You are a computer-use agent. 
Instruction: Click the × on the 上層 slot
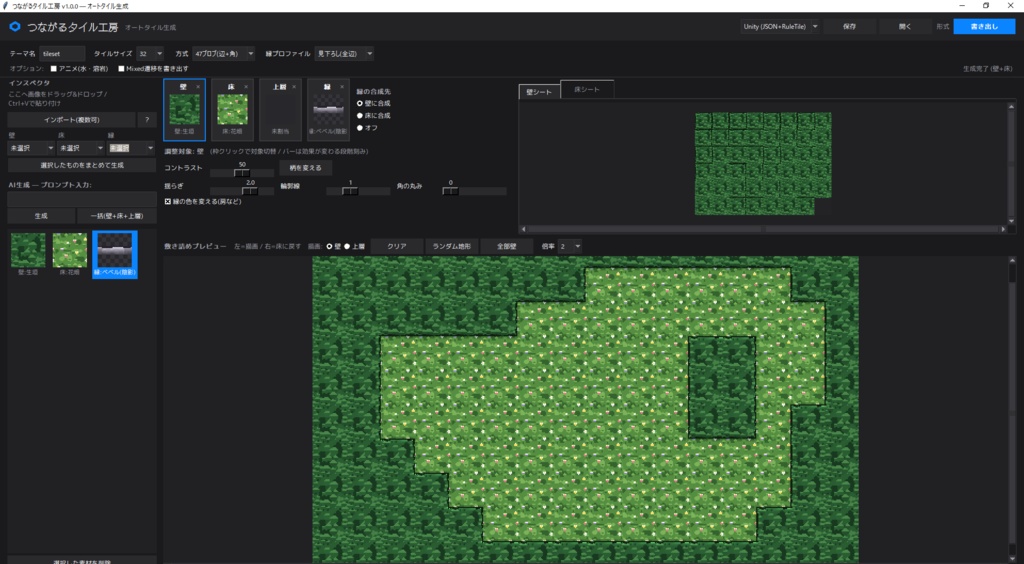point(294,87)
